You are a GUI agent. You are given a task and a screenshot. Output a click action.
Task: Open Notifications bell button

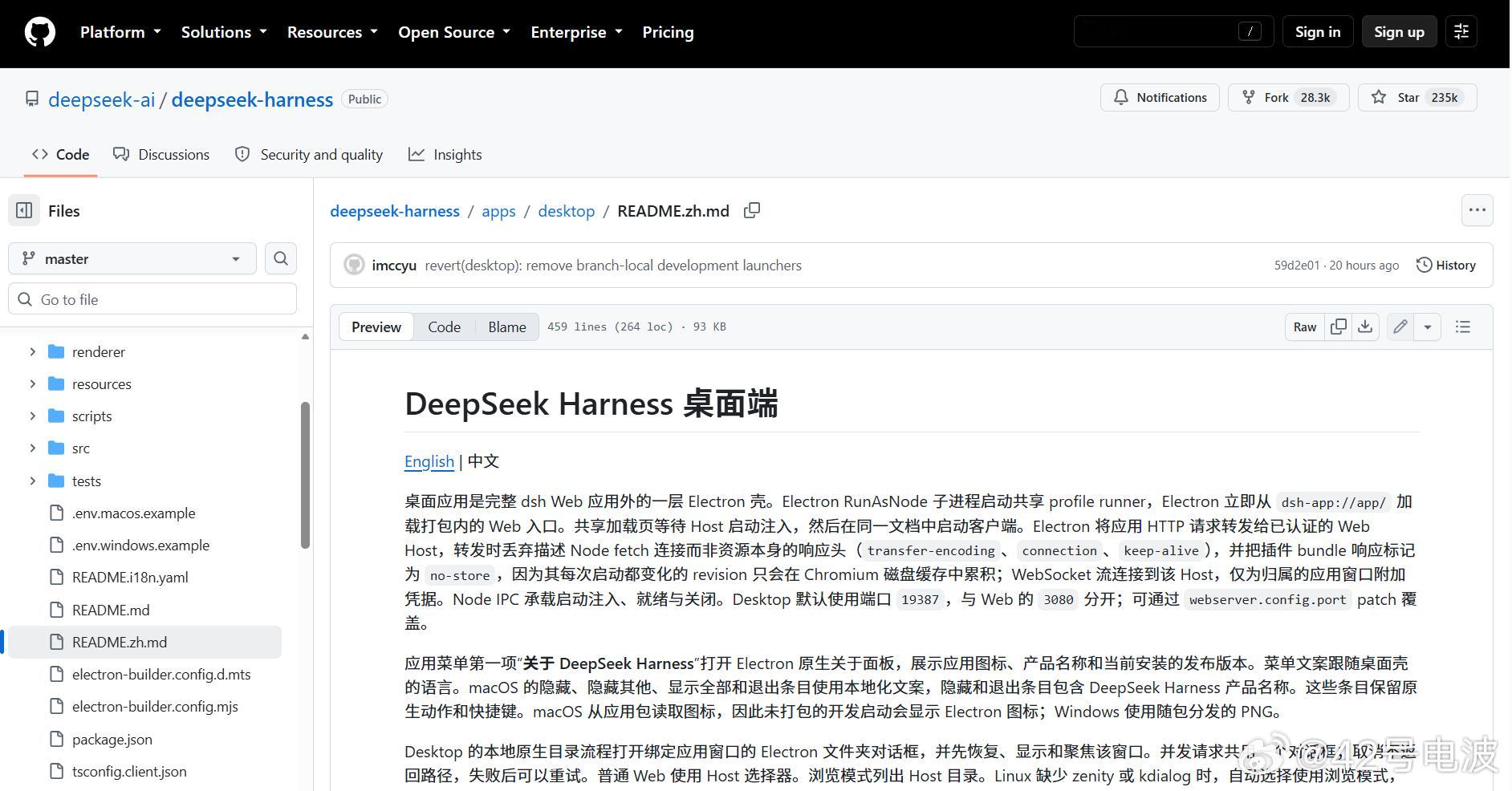click(1160, 98)
